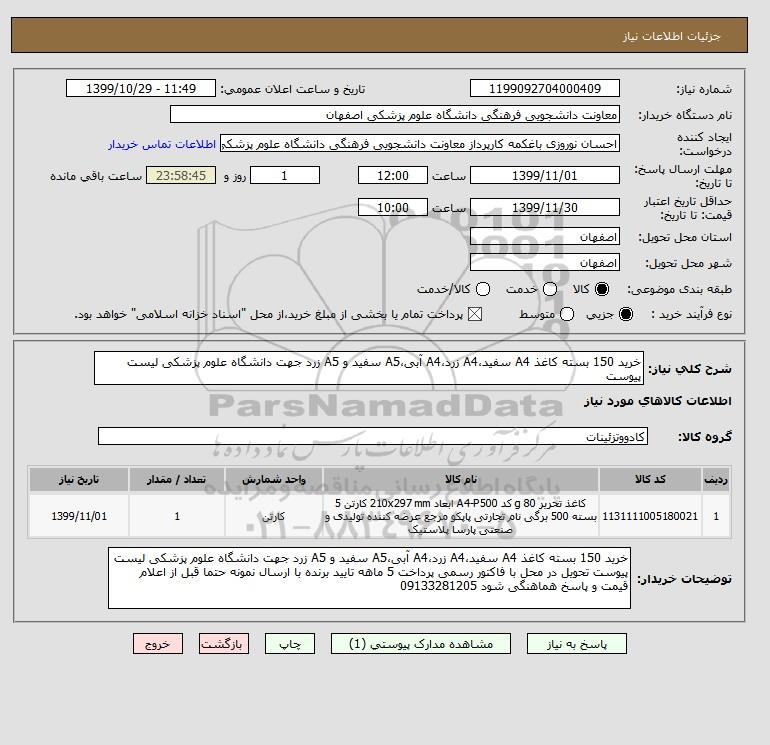Open اطلاعات تماس خریدار link
The height and width of the screenshot is (745, 770).
click(x=162, y=144)
